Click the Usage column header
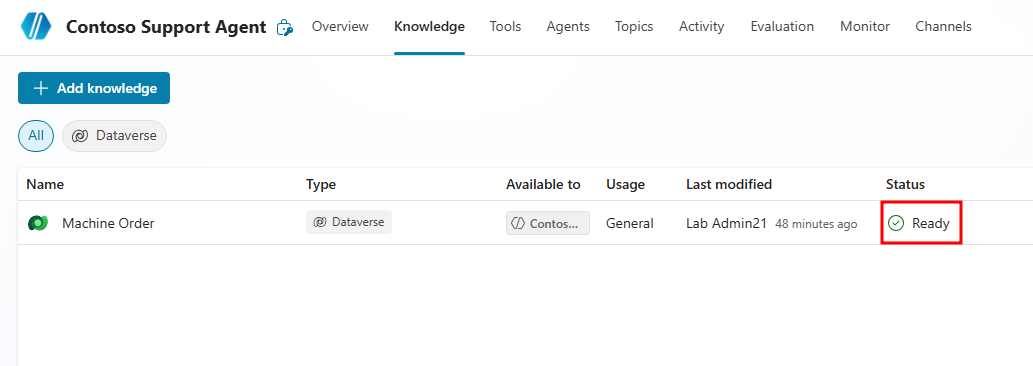Image resolution: width=1033 pixels, height=366 pixels. (625, 184)
